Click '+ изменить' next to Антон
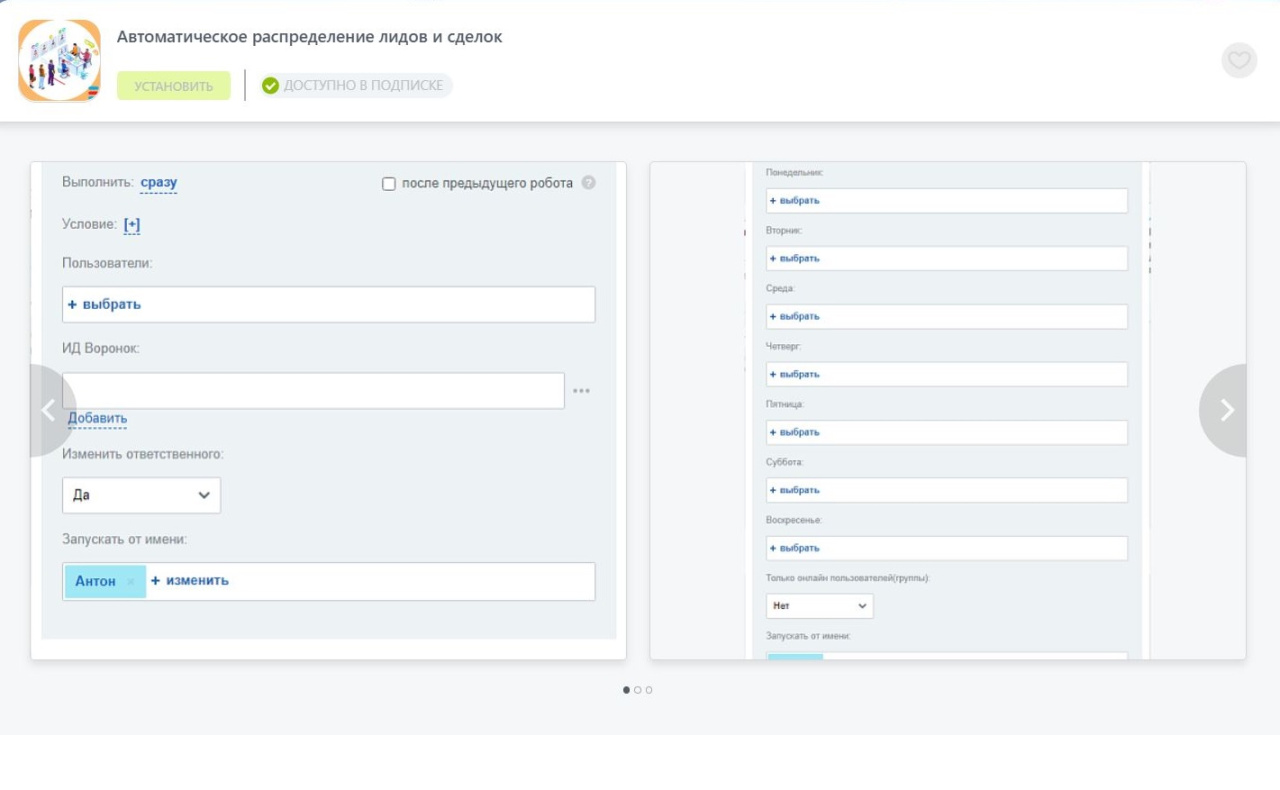This screenshot has height=790, width=1280. [190, 580]
